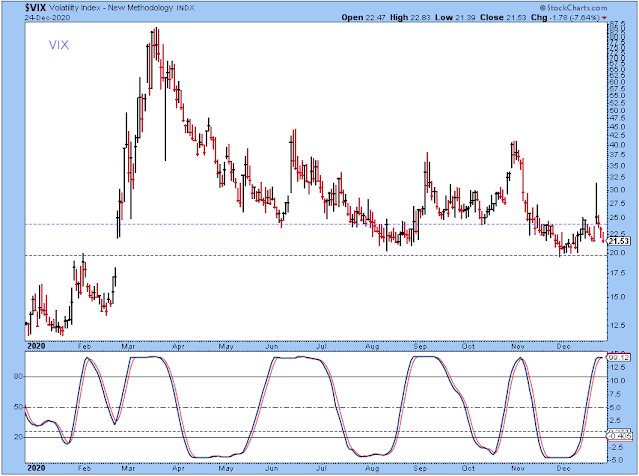
Task: Click the date label 24-Dec-2020
Action: [47, 18]
